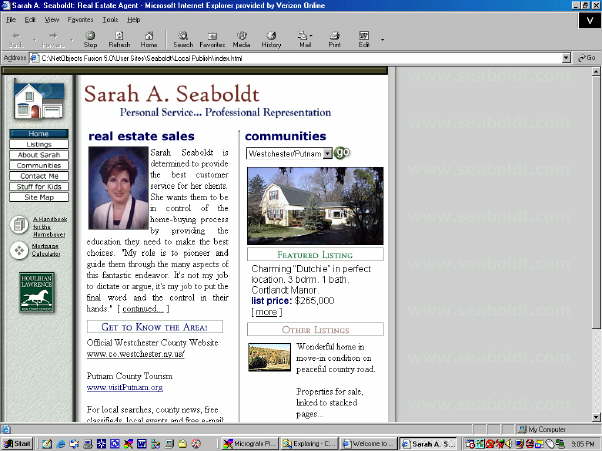Image resolution: width=602 pixels, height=451 pixels.
Task: Click the Go button beside the address bar
Action: 587,58
